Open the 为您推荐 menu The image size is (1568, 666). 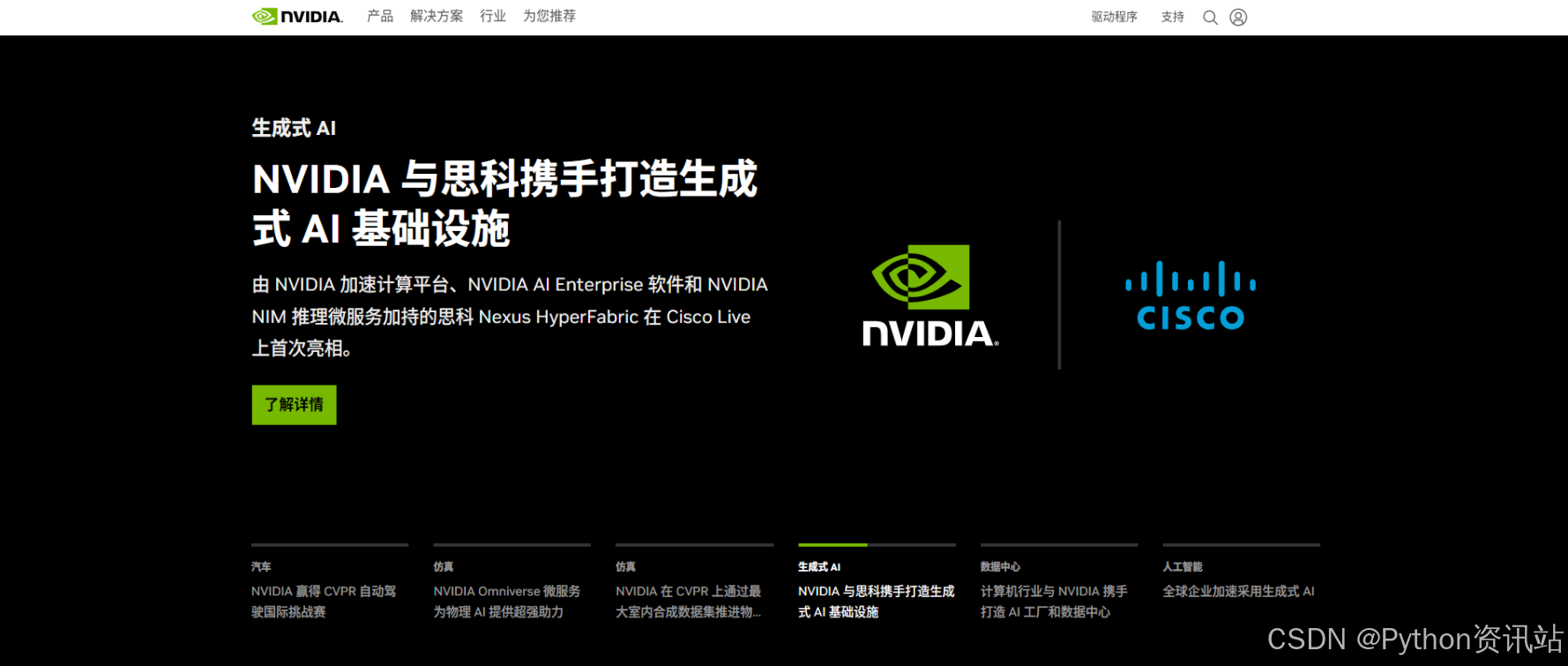(549, 16)
